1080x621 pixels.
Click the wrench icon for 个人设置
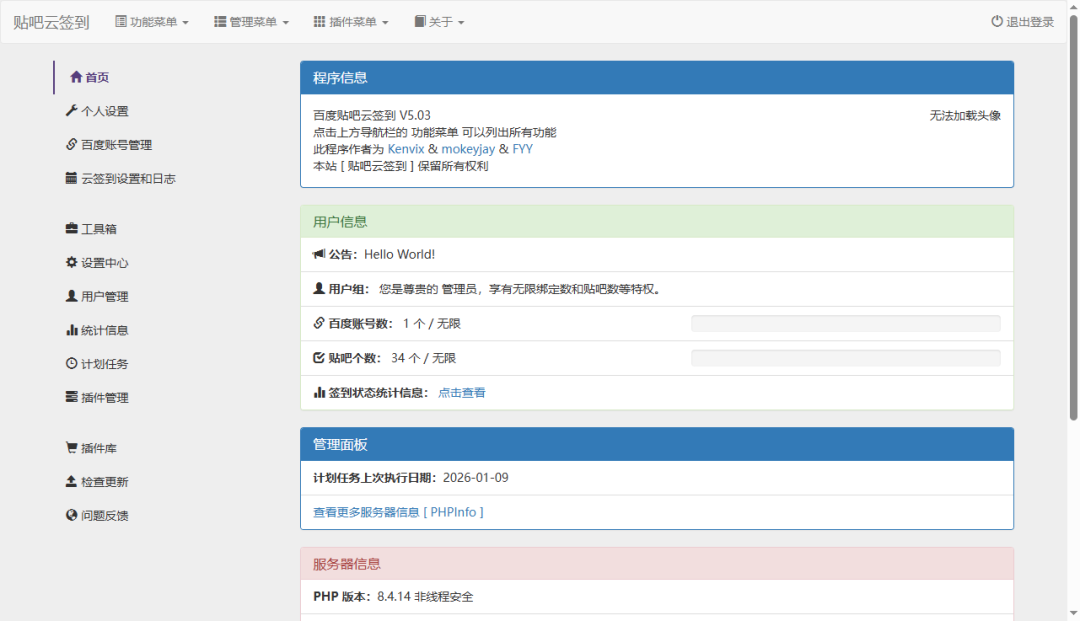(x=71, y=111)
